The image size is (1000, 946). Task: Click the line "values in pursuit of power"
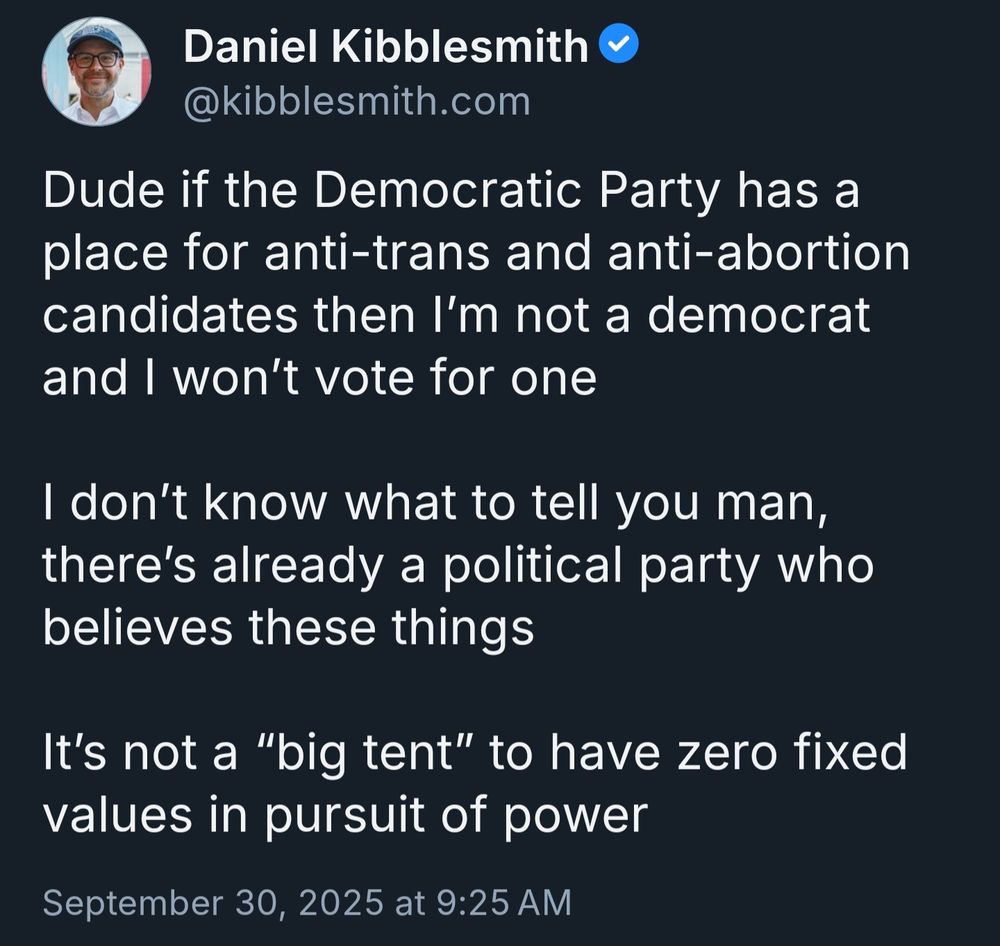point(345,816)
